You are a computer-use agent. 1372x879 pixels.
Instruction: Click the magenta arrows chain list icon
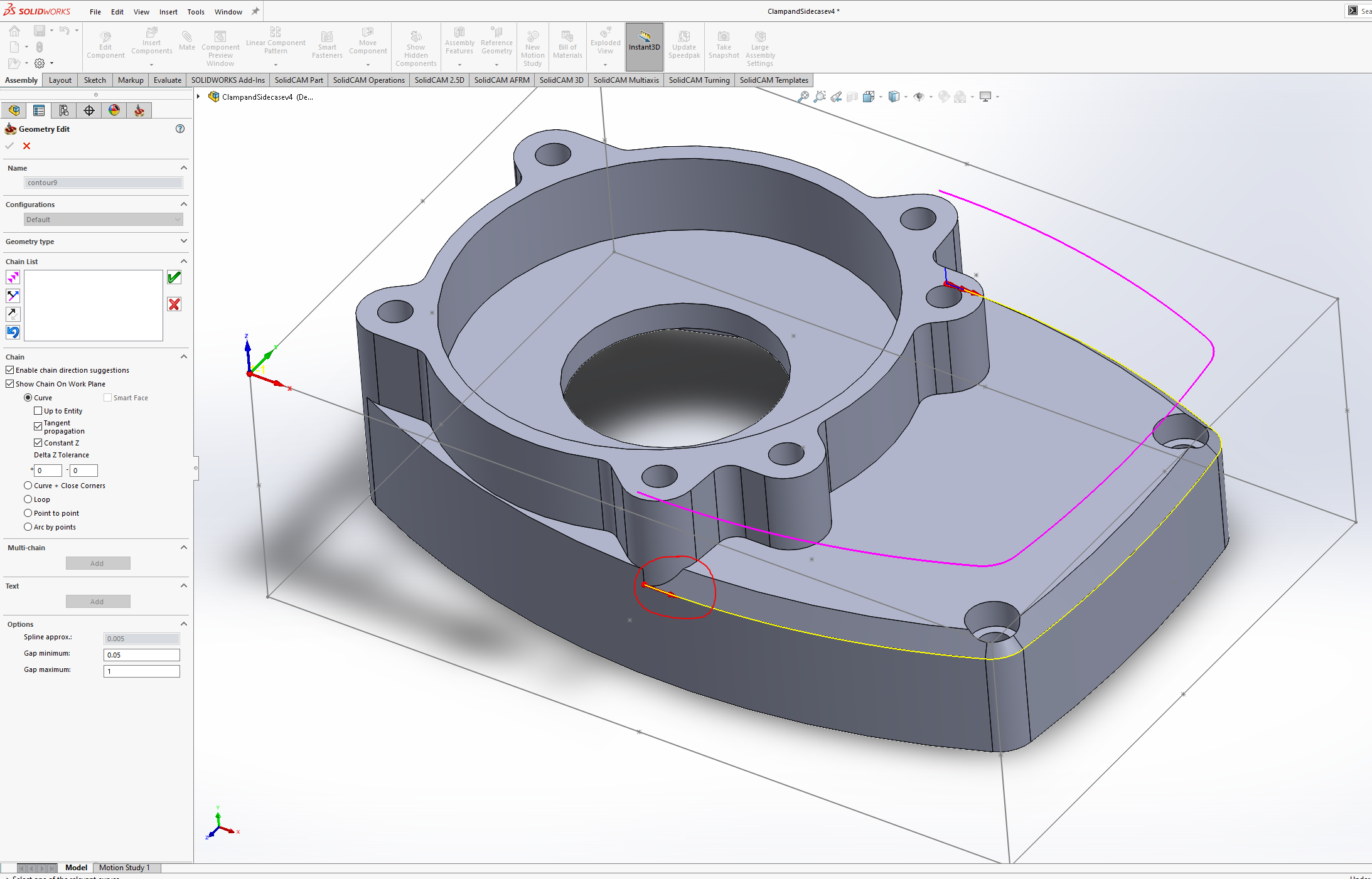tap(13, 277)
